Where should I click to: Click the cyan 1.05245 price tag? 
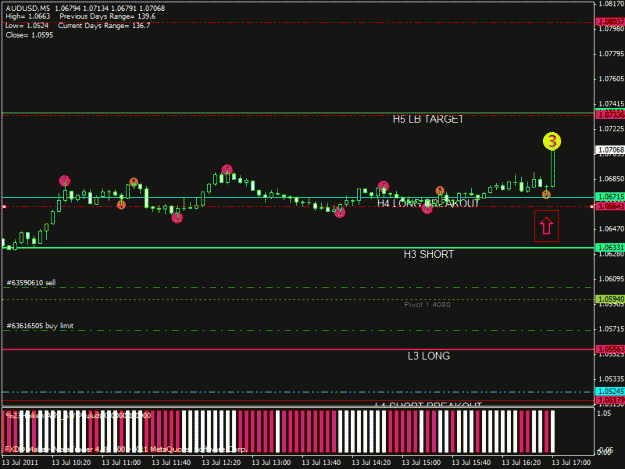(610, 391)
